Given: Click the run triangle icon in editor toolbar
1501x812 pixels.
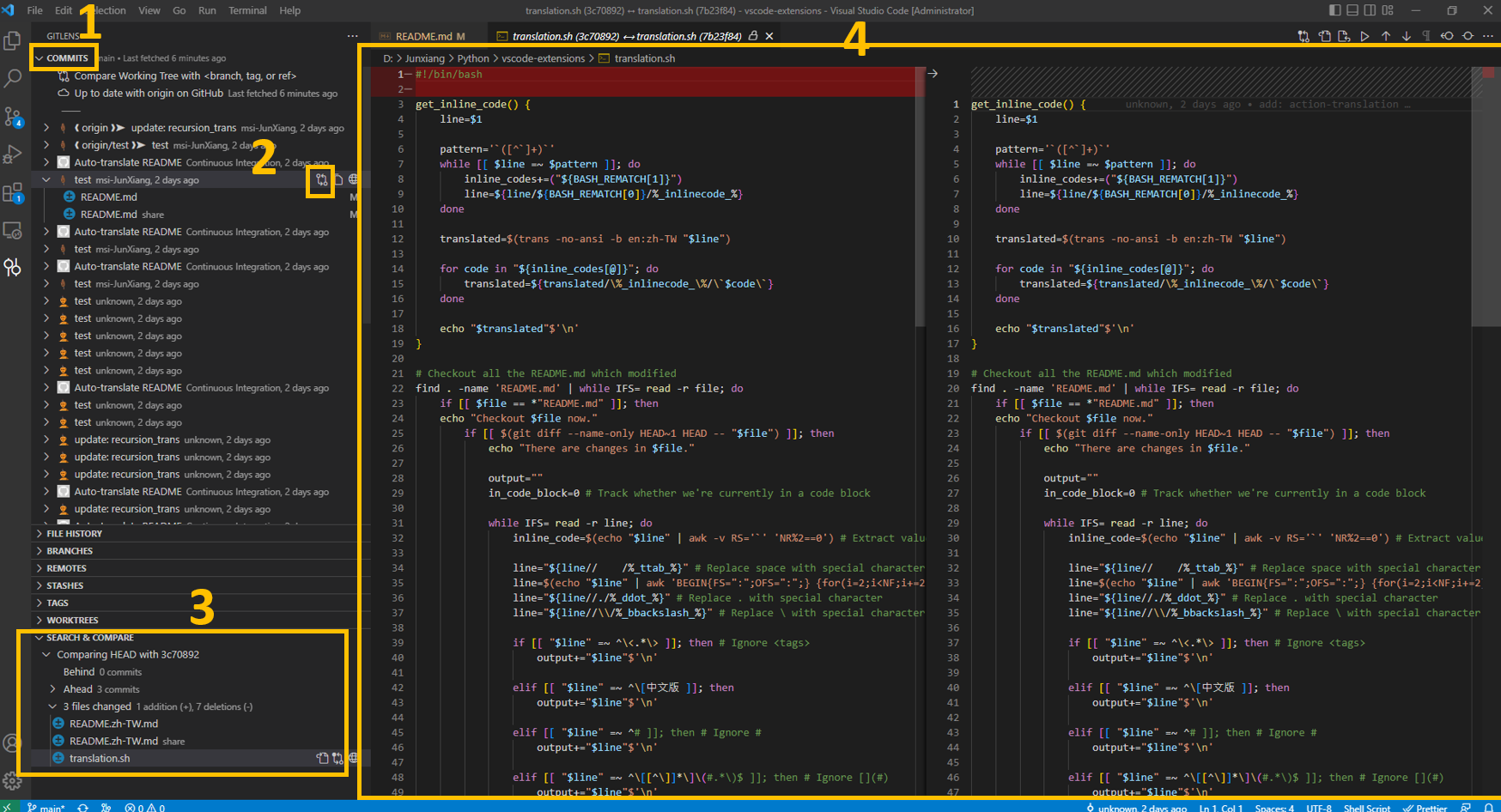Looking at the screenshot, I should coord(1364,36).
